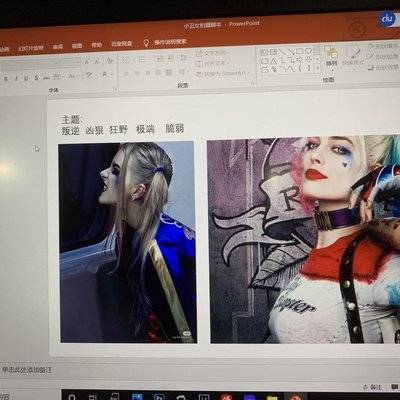Open the Convert to SmartArt dropdown

click(x=223, y=74)
